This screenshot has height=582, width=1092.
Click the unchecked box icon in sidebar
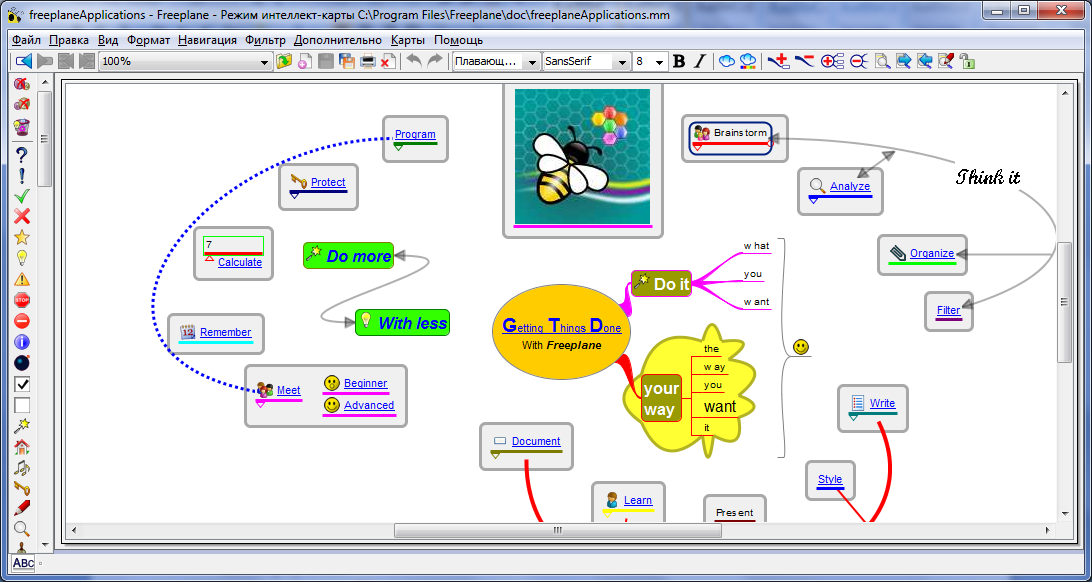tap(22, 404)
